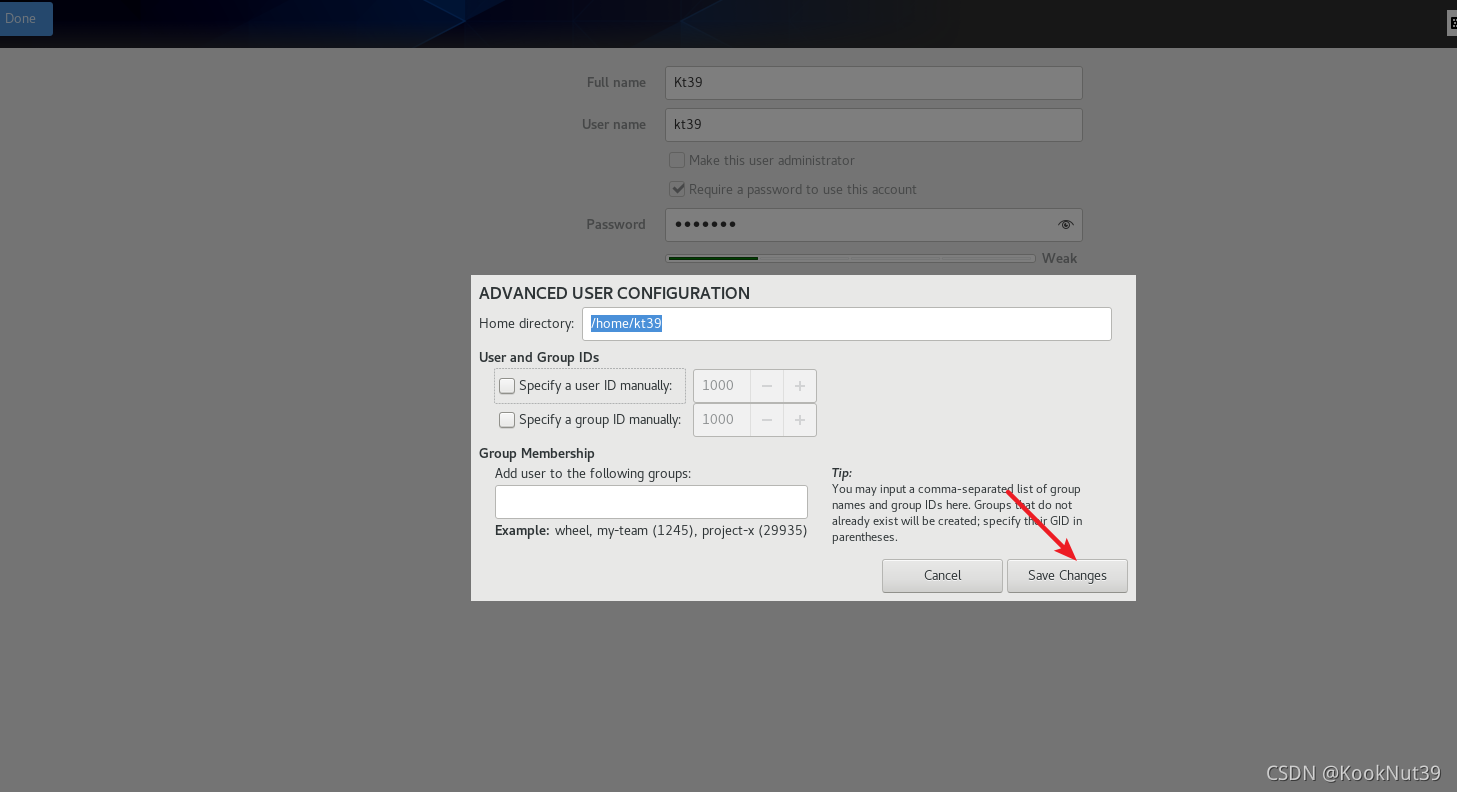Click the Home directory label
This screenshot has height=792, width=1457.
pyautogui.click(x=527, y=324)
